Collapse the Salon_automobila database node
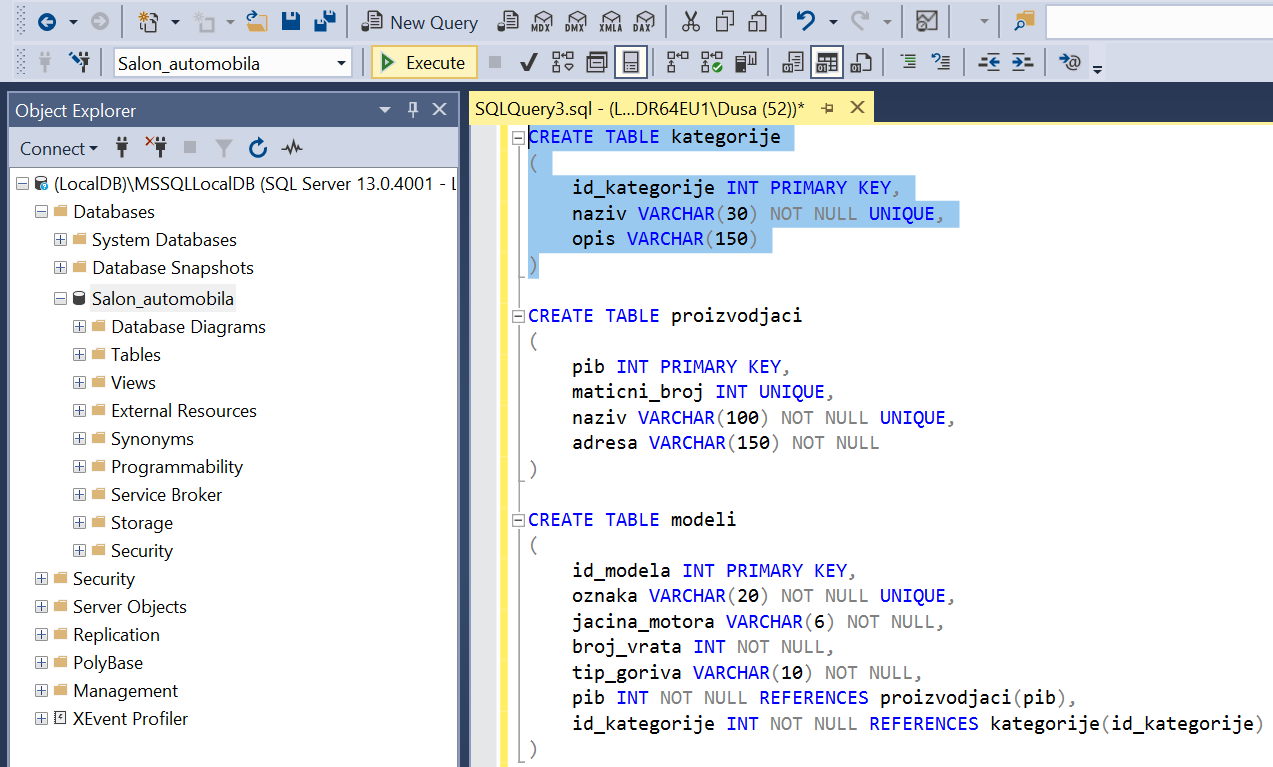 pyautogui.click(x=60, y=299)
